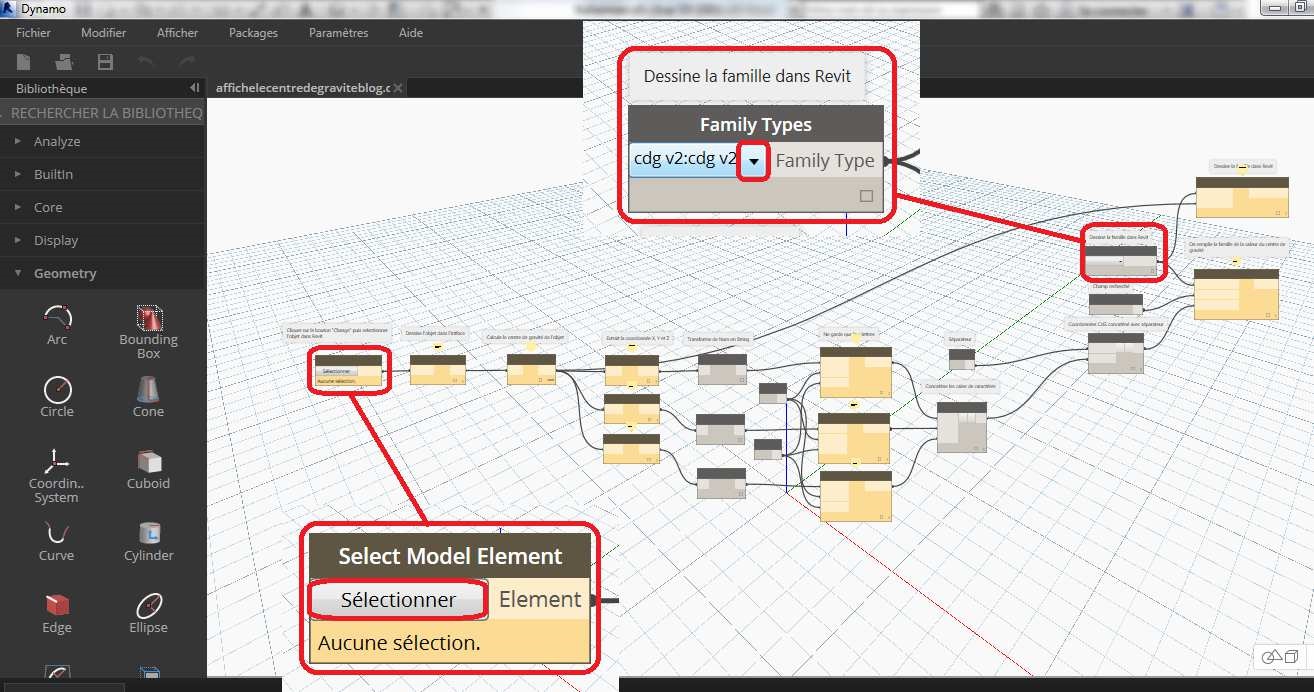Screen dimensions: 1314x692
Task: Pick the Ellipse geometry icon
Action: pos(149,605)
